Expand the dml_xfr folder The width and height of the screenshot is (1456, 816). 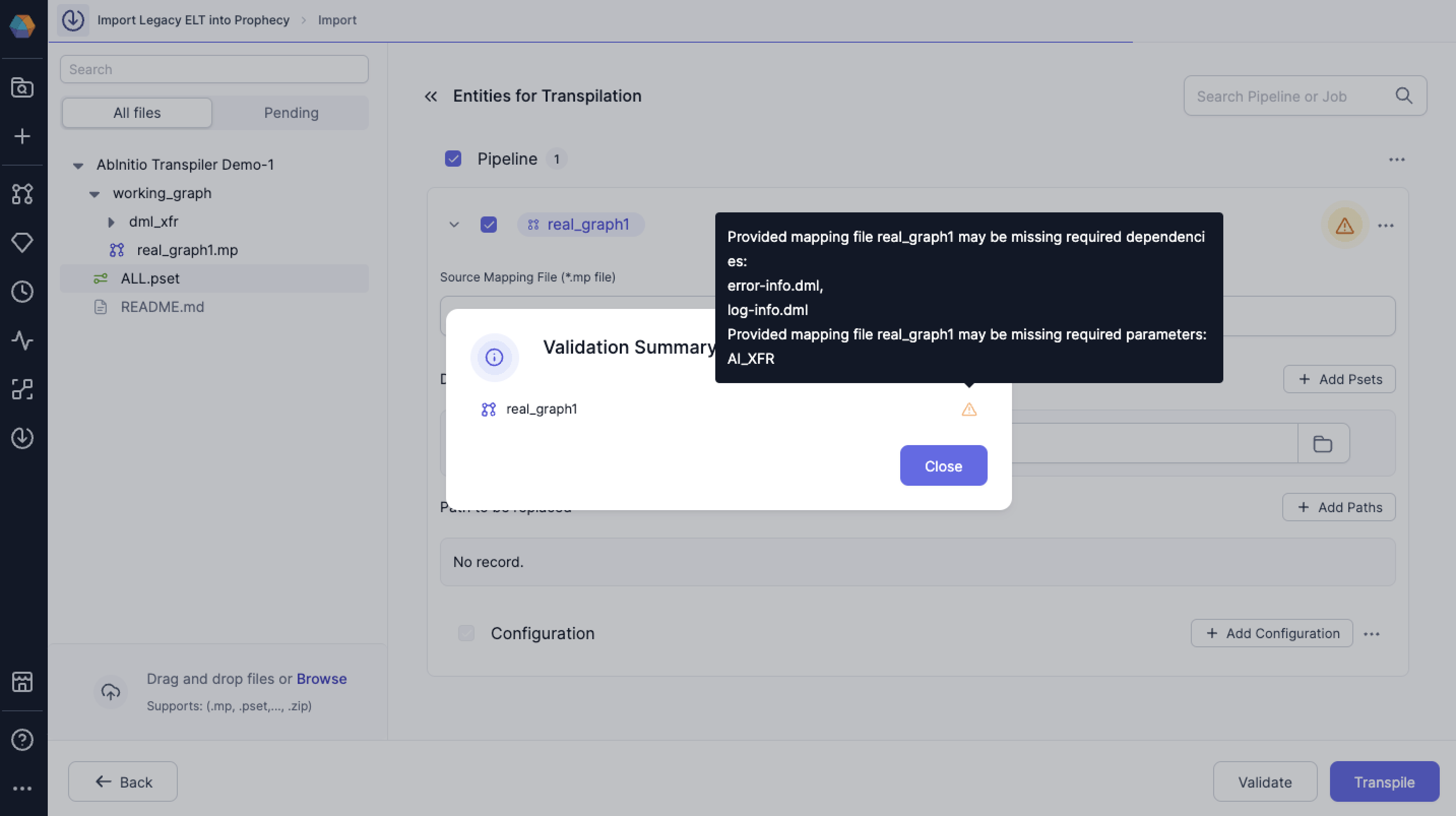tap(111, 222)
